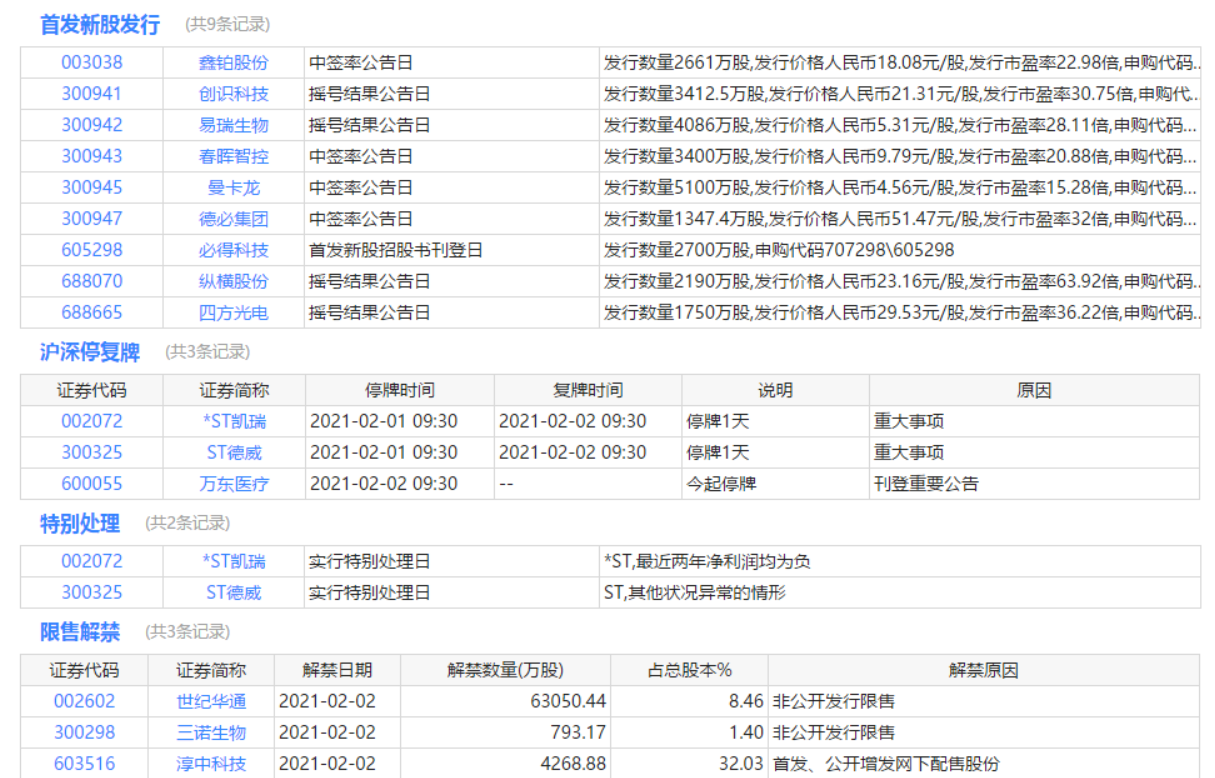Click stock code 603516
This screenshot has width=1215, height=778.
tap(84, 764)
